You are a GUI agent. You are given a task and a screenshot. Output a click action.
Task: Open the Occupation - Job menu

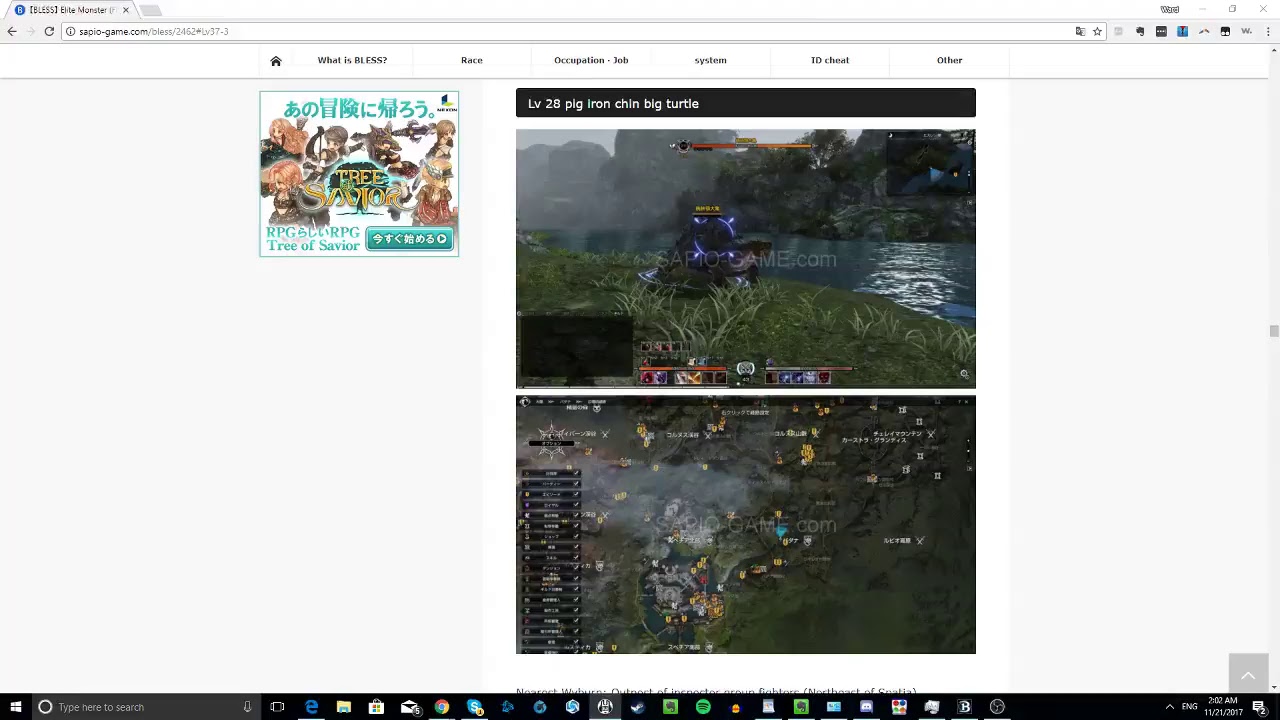point(591,60)
